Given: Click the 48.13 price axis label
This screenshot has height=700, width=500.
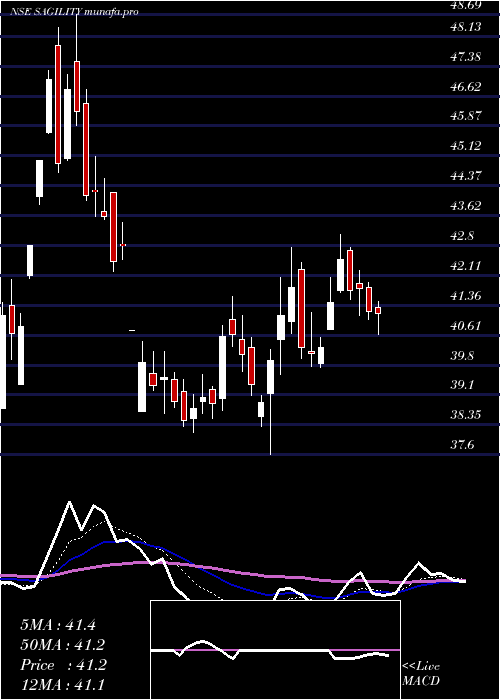Looking at the screenshot, I should [x=466, y=27].
